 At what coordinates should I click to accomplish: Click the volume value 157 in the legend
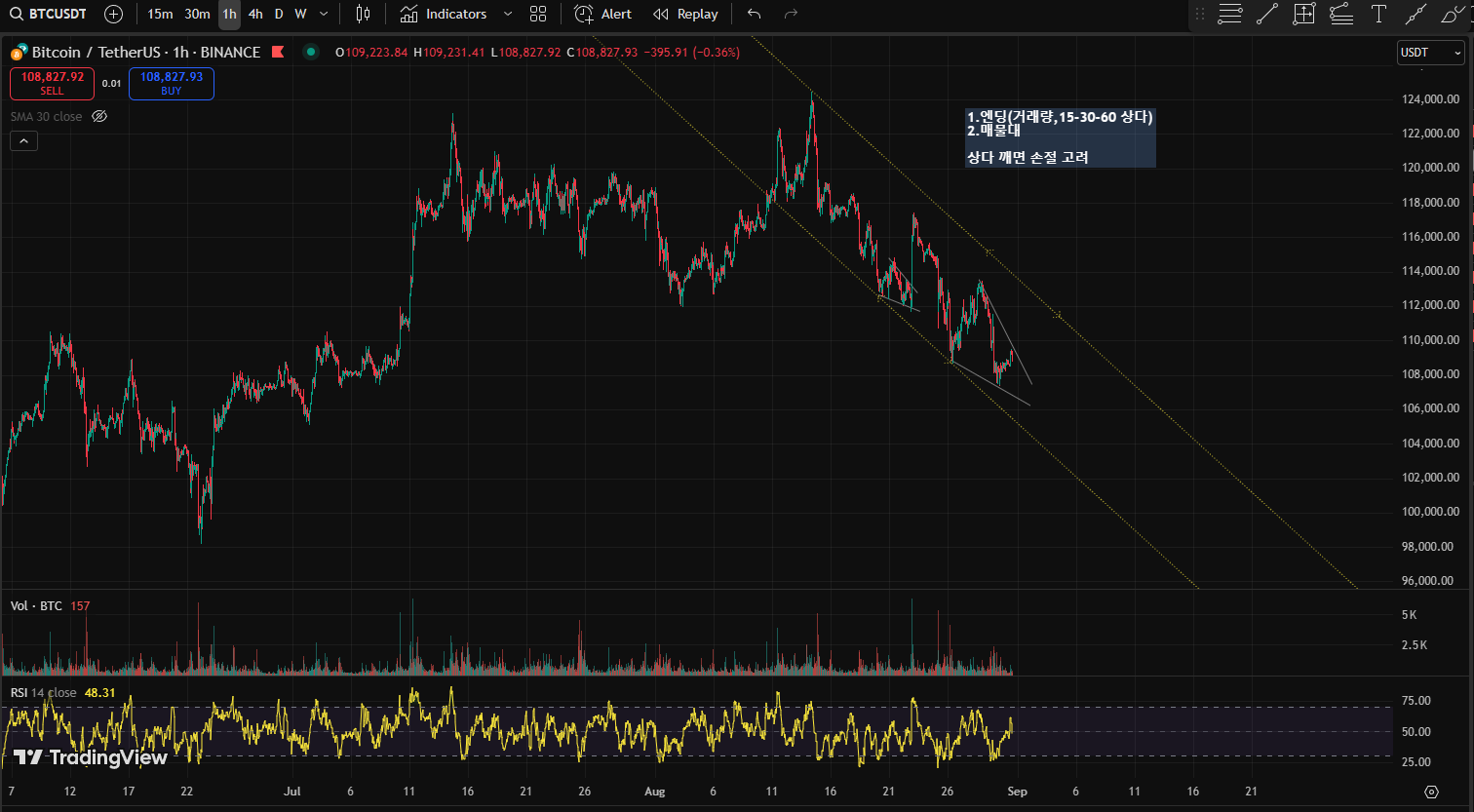[80, 605]
